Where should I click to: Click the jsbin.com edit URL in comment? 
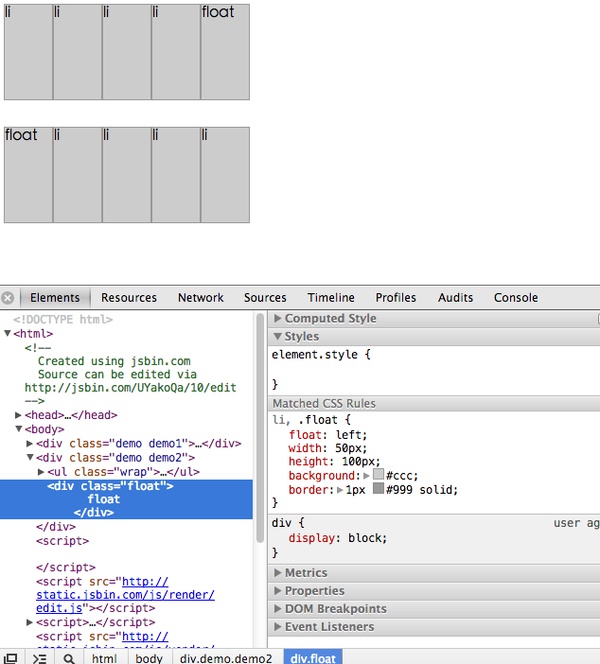tap(130, 387)
